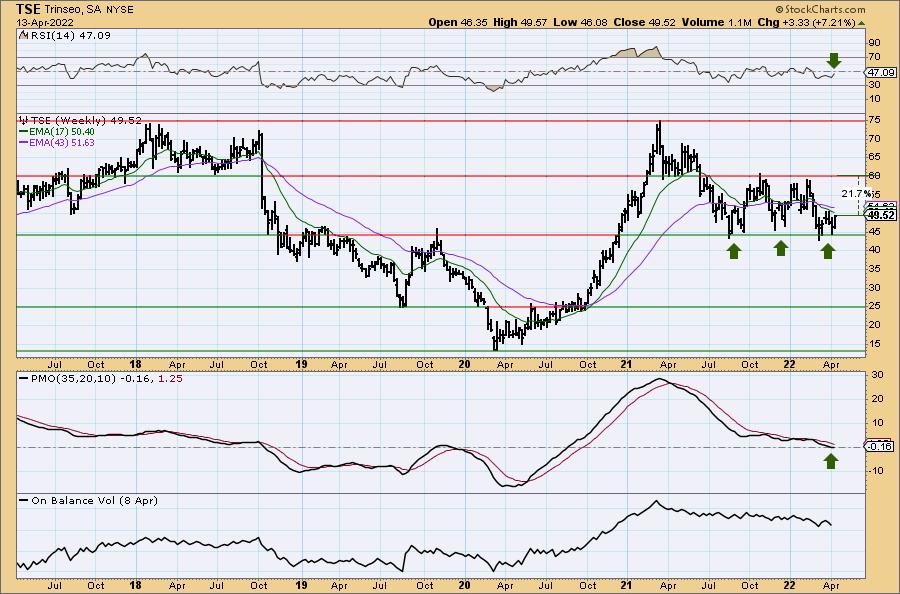Click the 90 label on RSI axis

(x=874, y=42)
